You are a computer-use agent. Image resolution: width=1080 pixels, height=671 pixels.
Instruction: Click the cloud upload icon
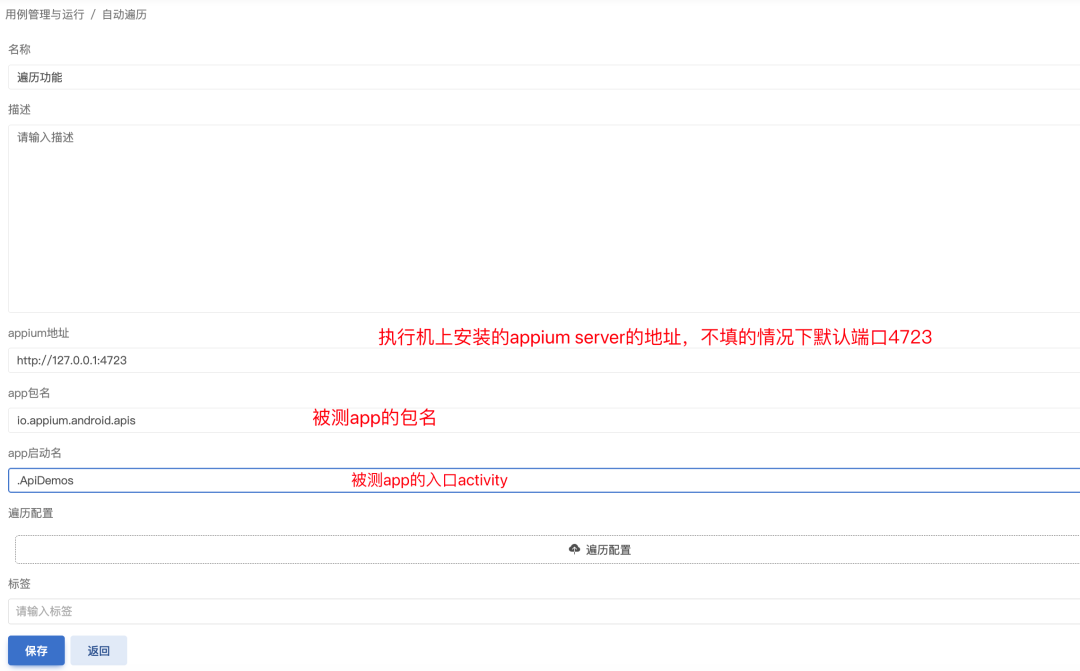click(574, 549)
